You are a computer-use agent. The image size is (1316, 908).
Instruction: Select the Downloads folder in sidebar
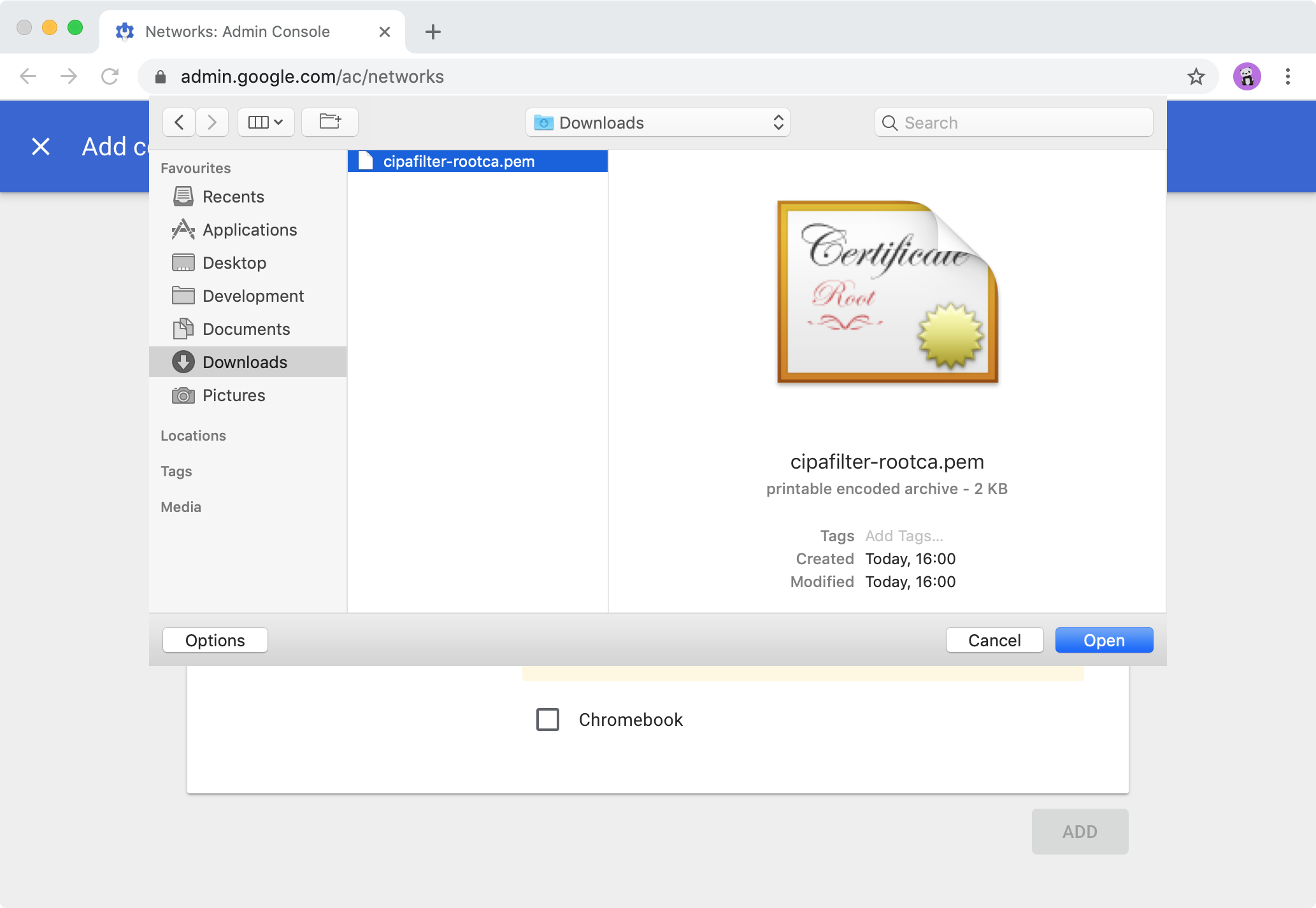pyautogui.click(x=244, y=362)
